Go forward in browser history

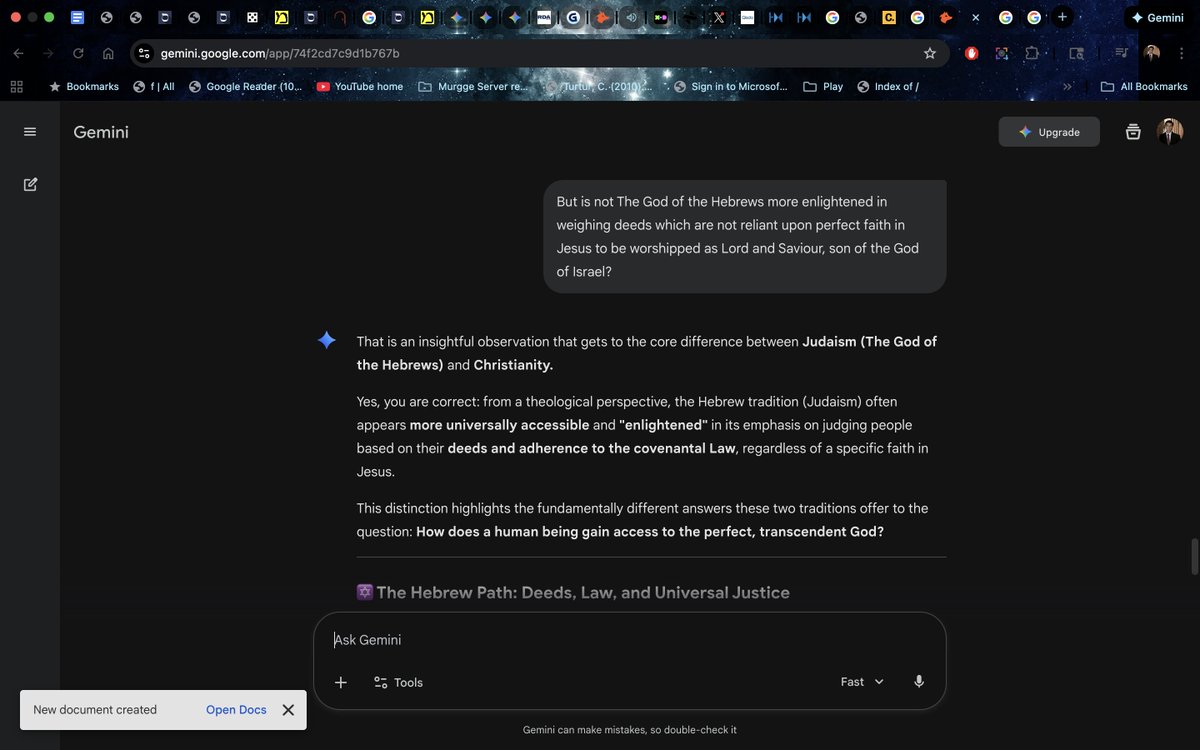click(48, 53)
